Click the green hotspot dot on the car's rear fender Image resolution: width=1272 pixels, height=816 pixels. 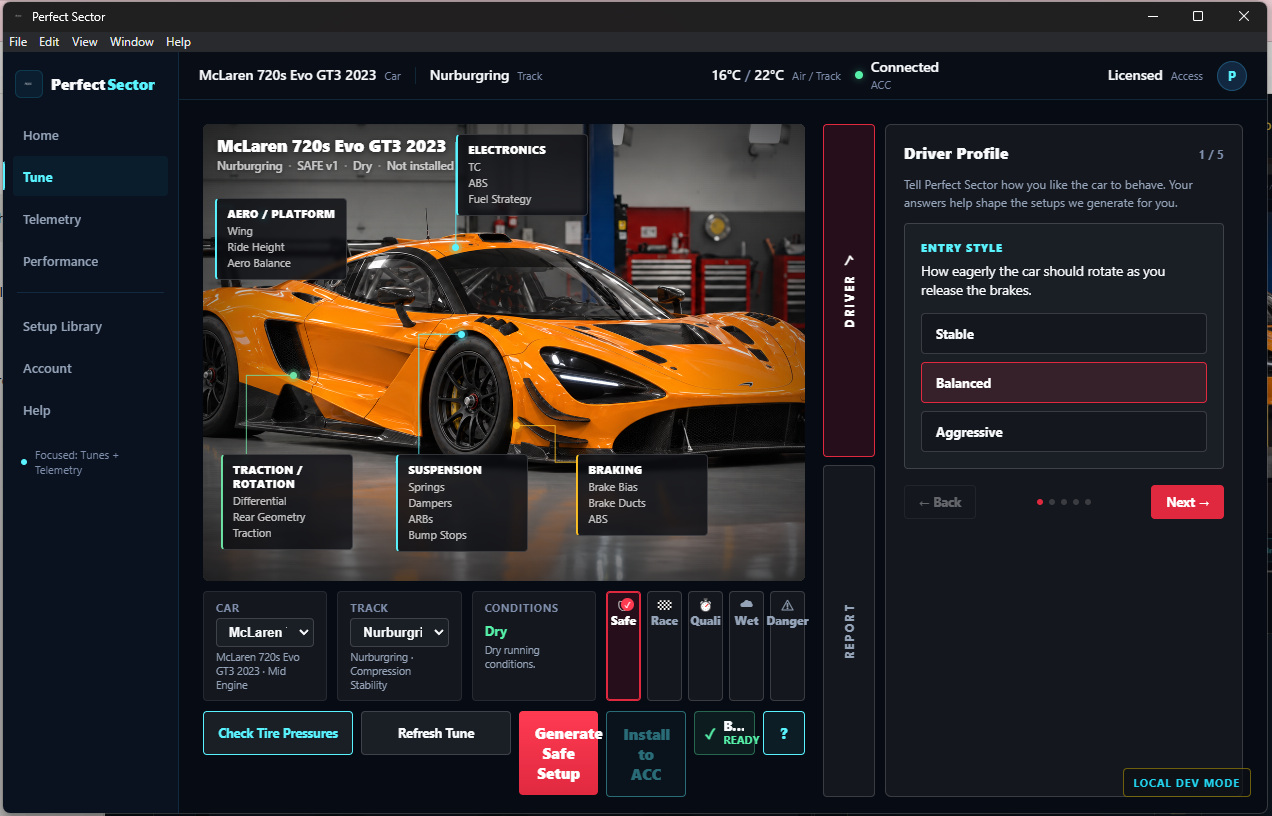[x=294, y=375]
